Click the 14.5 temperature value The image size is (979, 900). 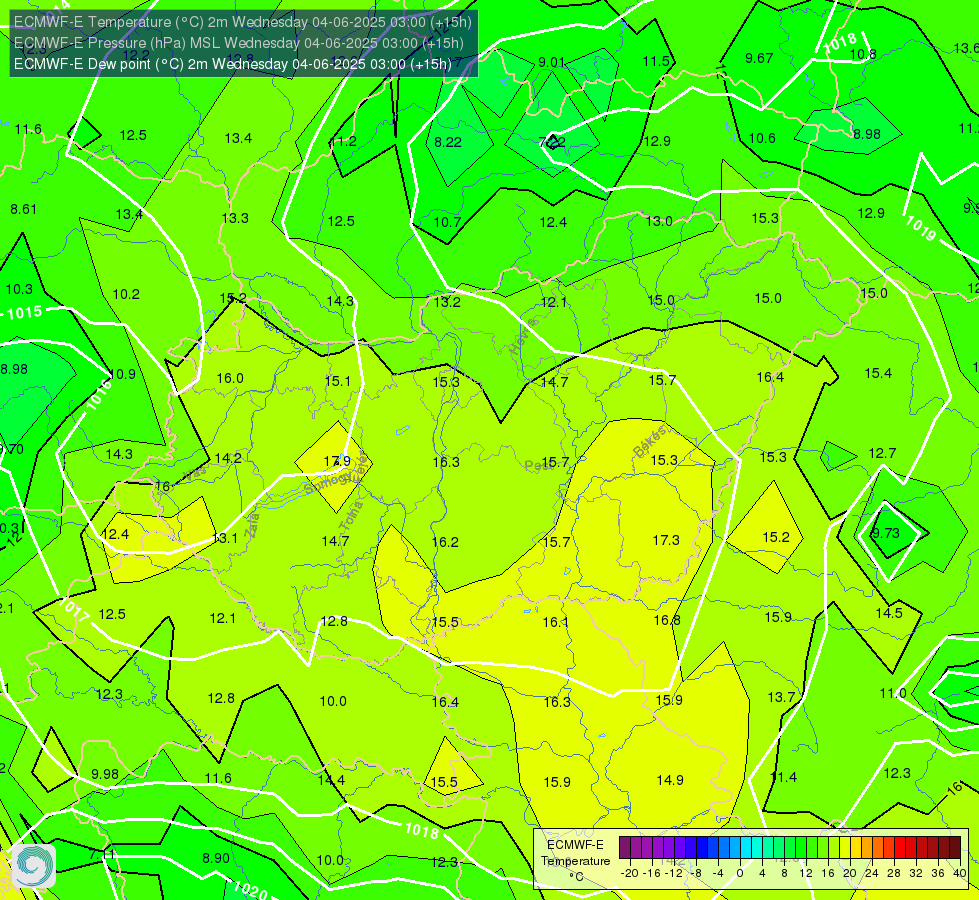(x=888, y=613)
